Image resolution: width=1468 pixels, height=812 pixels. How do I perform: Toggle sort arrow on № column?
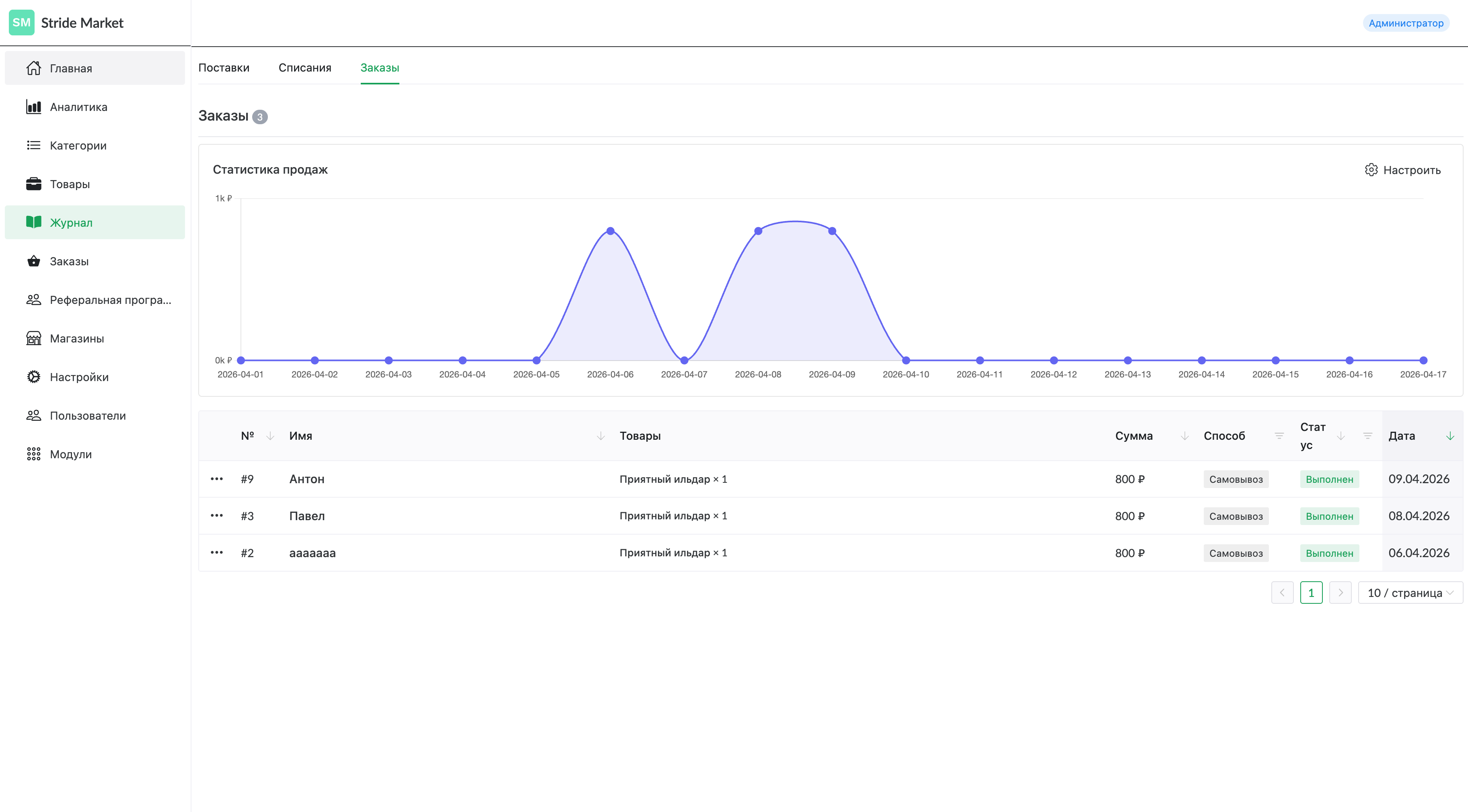270,436
